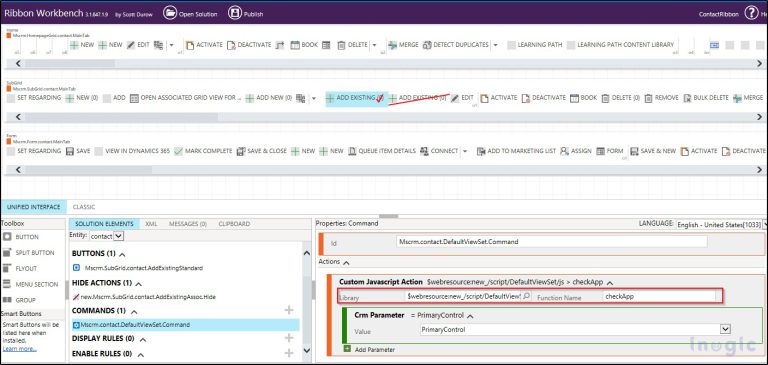768x365 pixels.
Task: Click the Publish save icon
Action: (235, 13)
